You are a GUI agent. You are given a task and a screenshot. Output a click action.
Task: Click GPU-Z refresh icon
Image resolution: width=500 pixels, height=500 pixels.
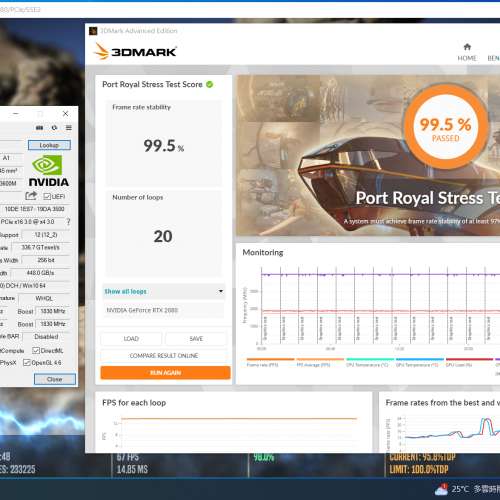coord(54,128)
